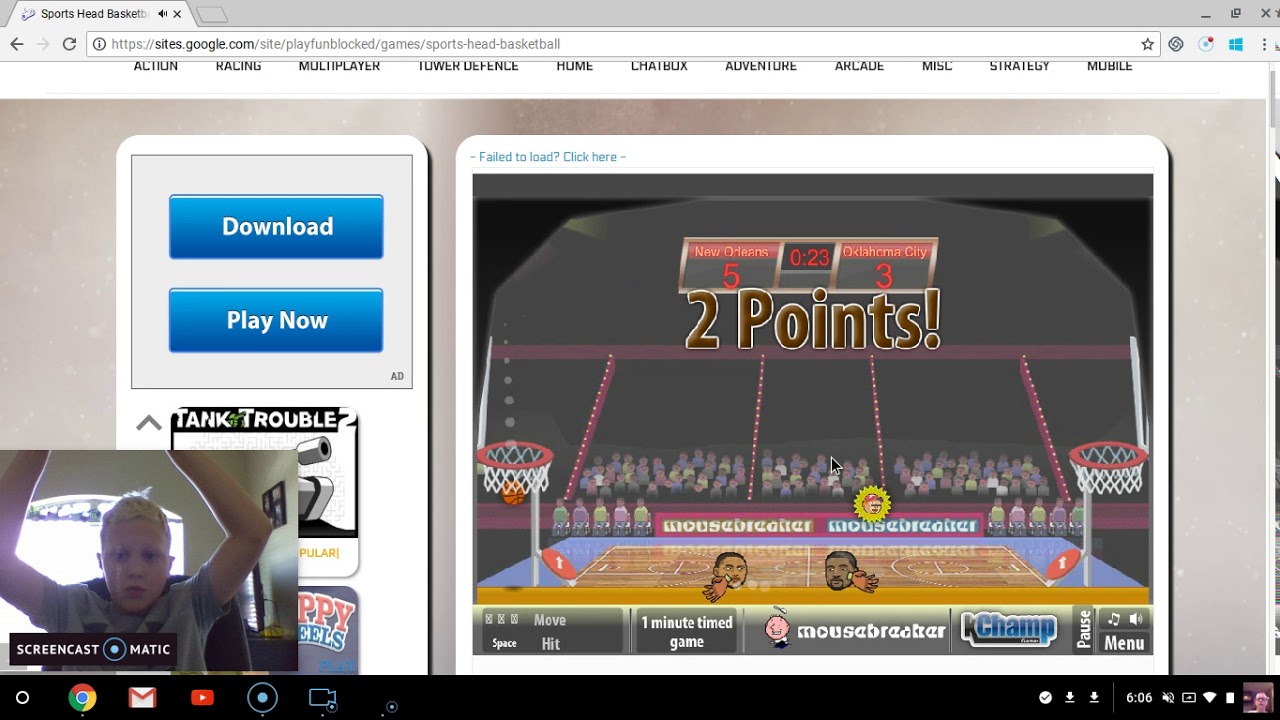Reload the page with the refresh icon

(x=69, y=44)
